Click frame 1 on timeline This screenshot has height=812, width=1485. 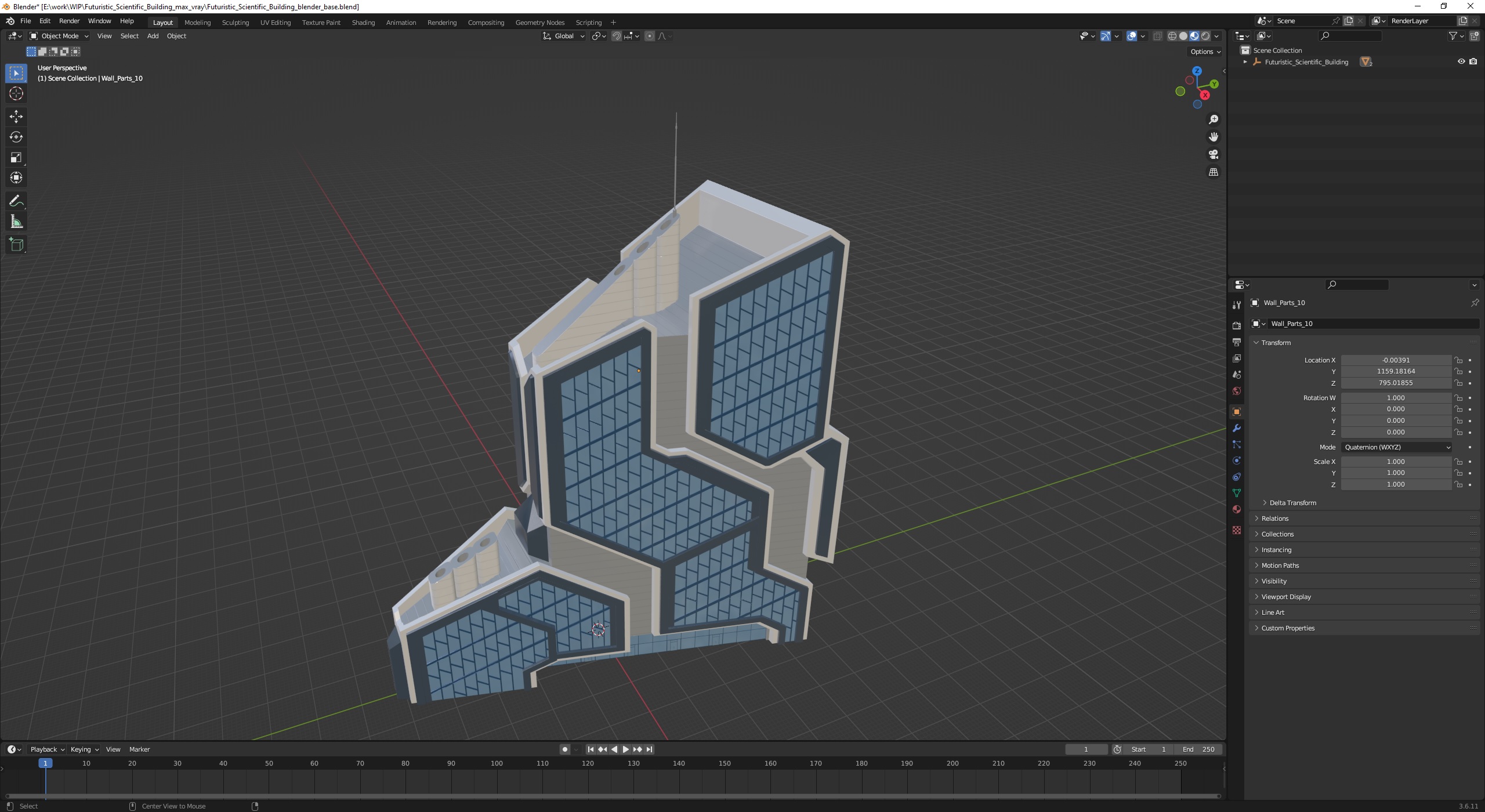point(44,763)
